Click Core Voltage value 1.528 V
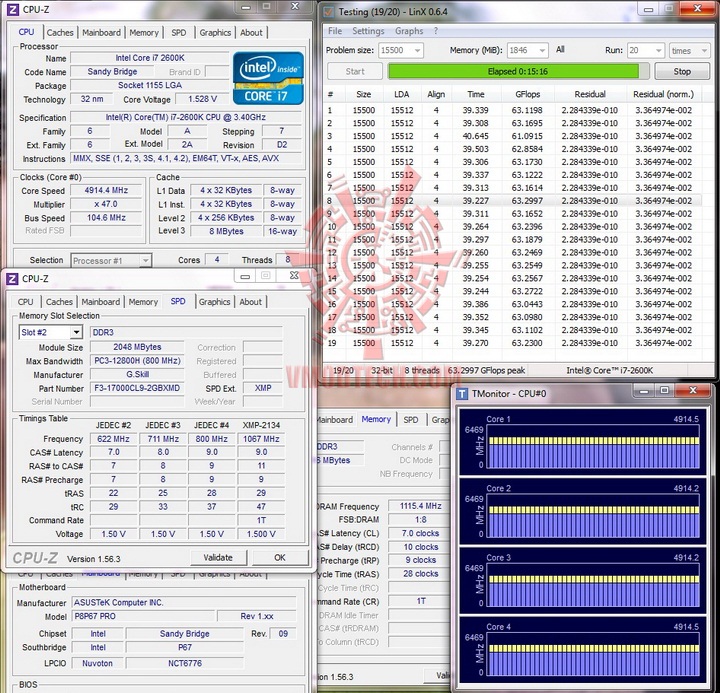Screen dimensions: 720x693 (202, 99)
